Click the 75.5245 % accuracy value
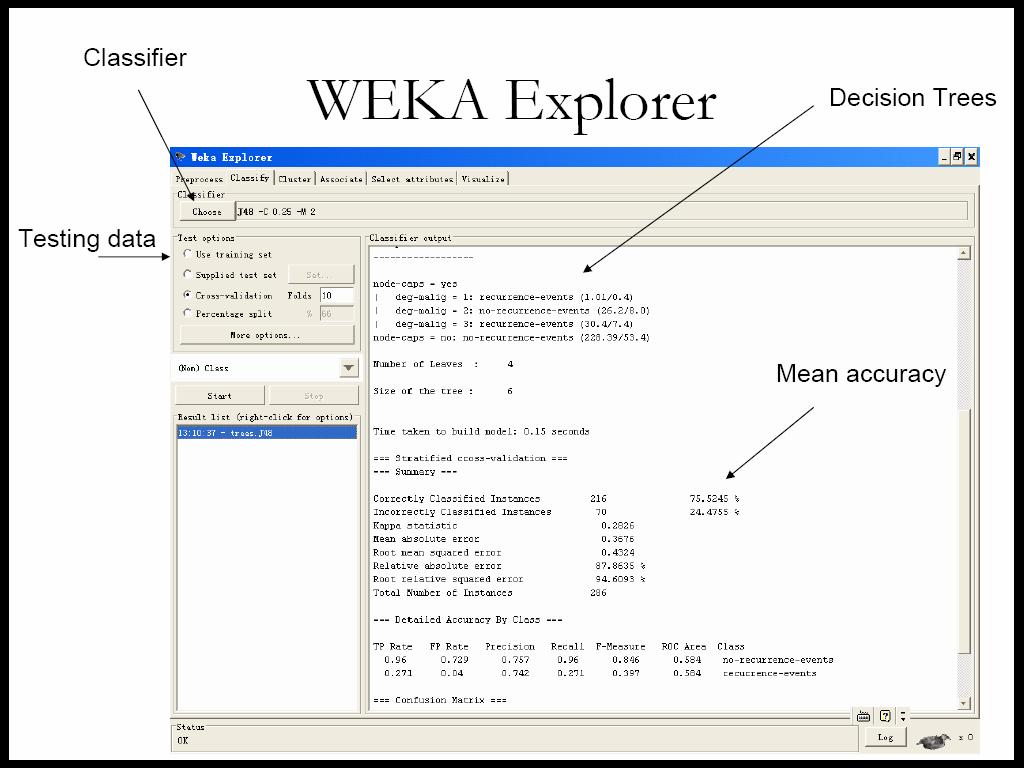The image size is (1024, 768). (x=714, y=499)
